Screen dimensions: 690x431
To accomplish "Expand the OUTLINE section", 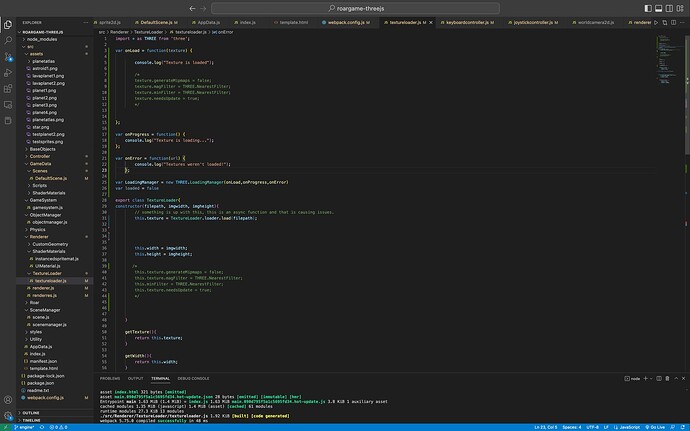I will click(55, 413).
